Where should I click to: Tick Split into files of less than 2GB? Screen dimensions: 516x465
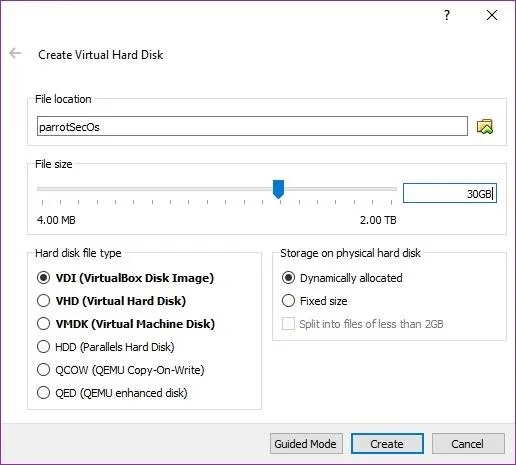pyautogui.click(x=288, y=324)
